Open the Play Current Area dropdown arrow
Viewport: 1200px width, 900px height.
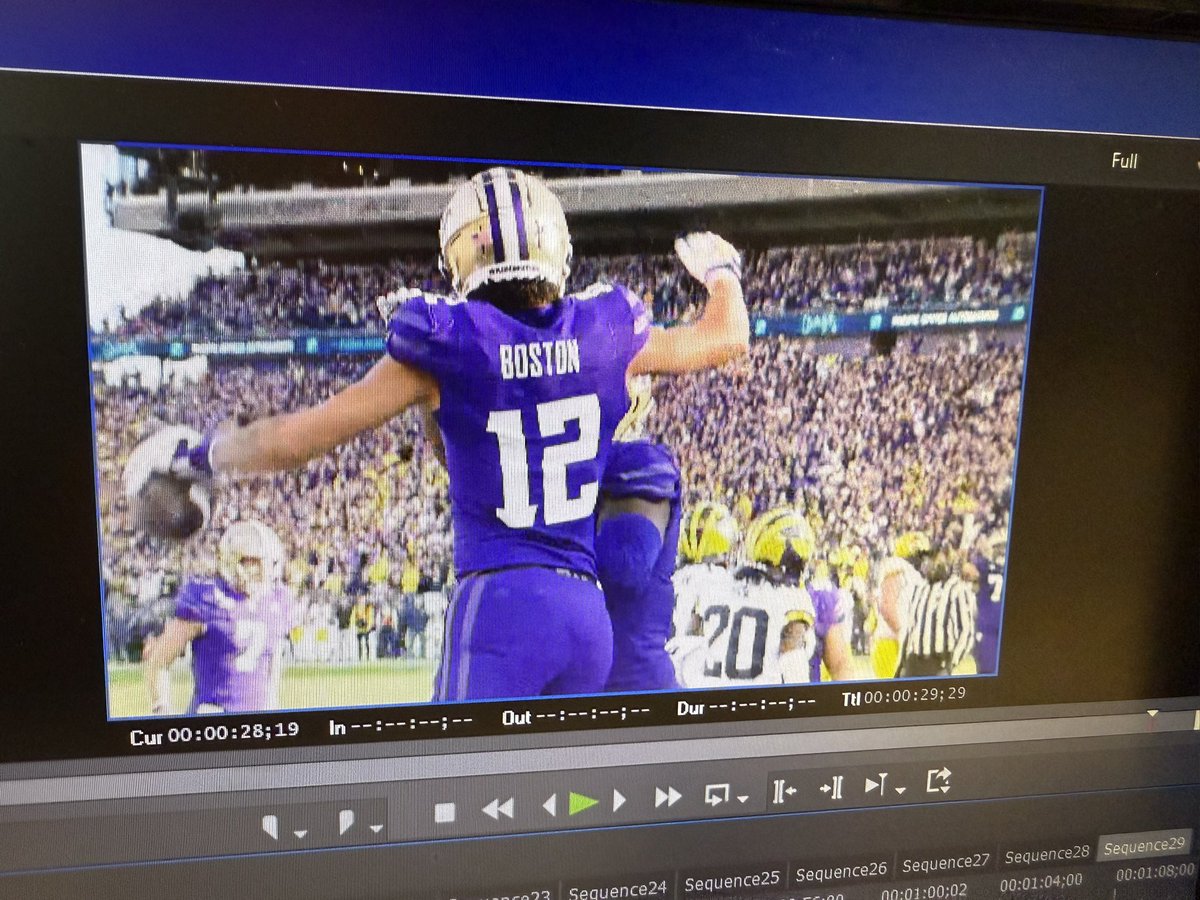pyautogui.click(x=900, y=790)
